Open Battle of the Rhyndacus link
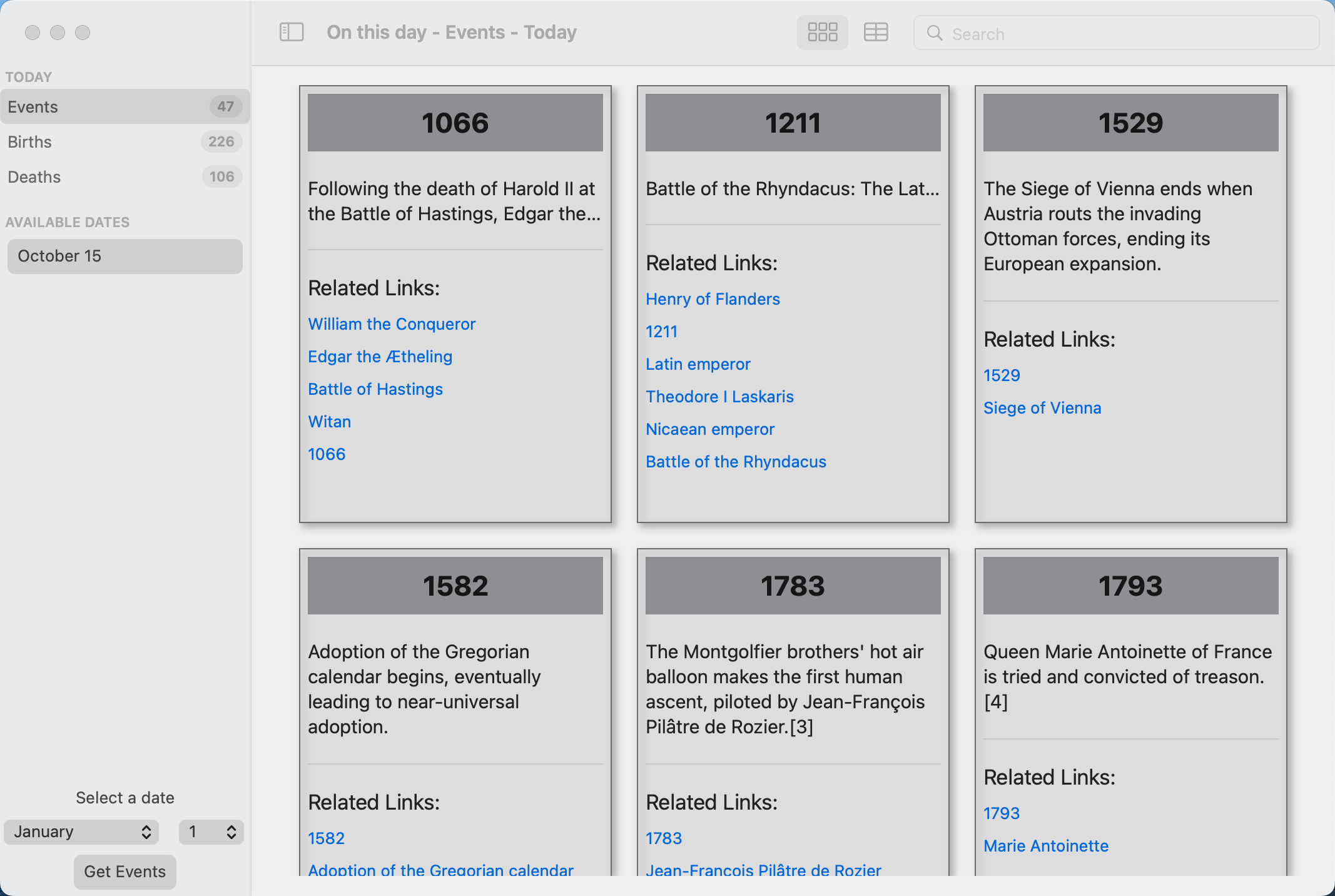 point(736,462)
